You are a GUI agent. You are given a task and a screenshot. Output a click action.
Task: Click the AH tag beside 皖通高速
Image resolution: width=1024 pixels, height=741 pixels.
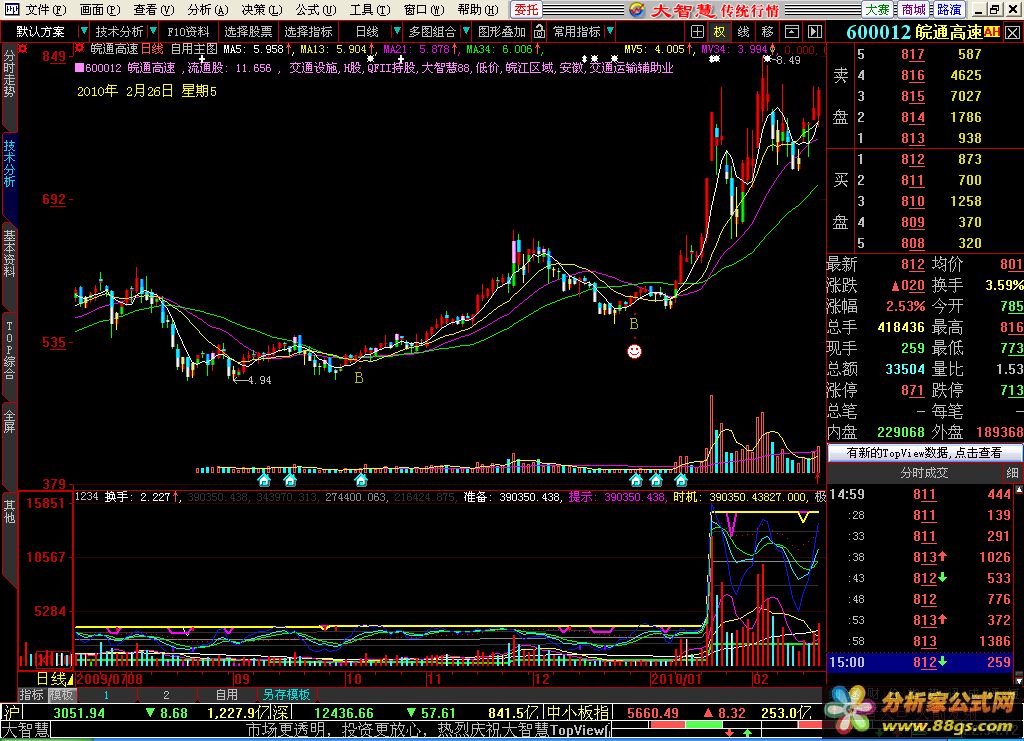click(x=991, y=31)
